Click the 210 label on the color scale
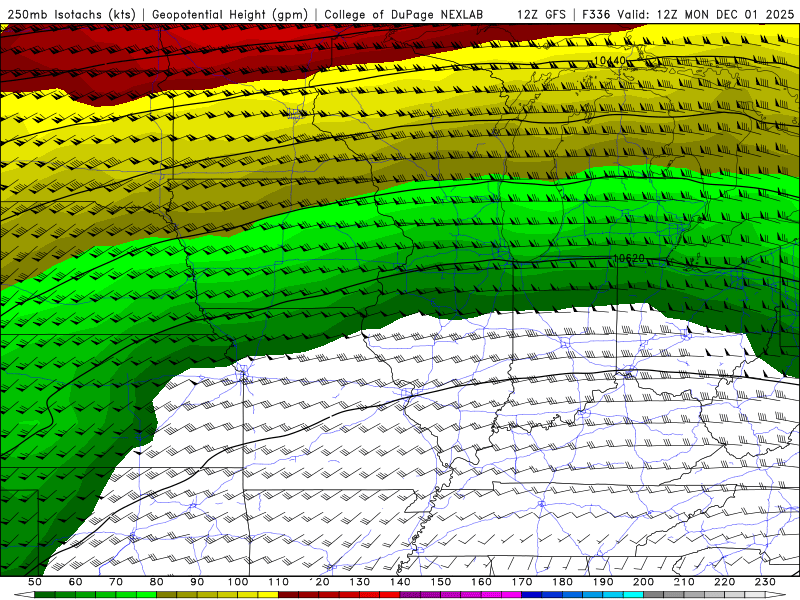 684,582
